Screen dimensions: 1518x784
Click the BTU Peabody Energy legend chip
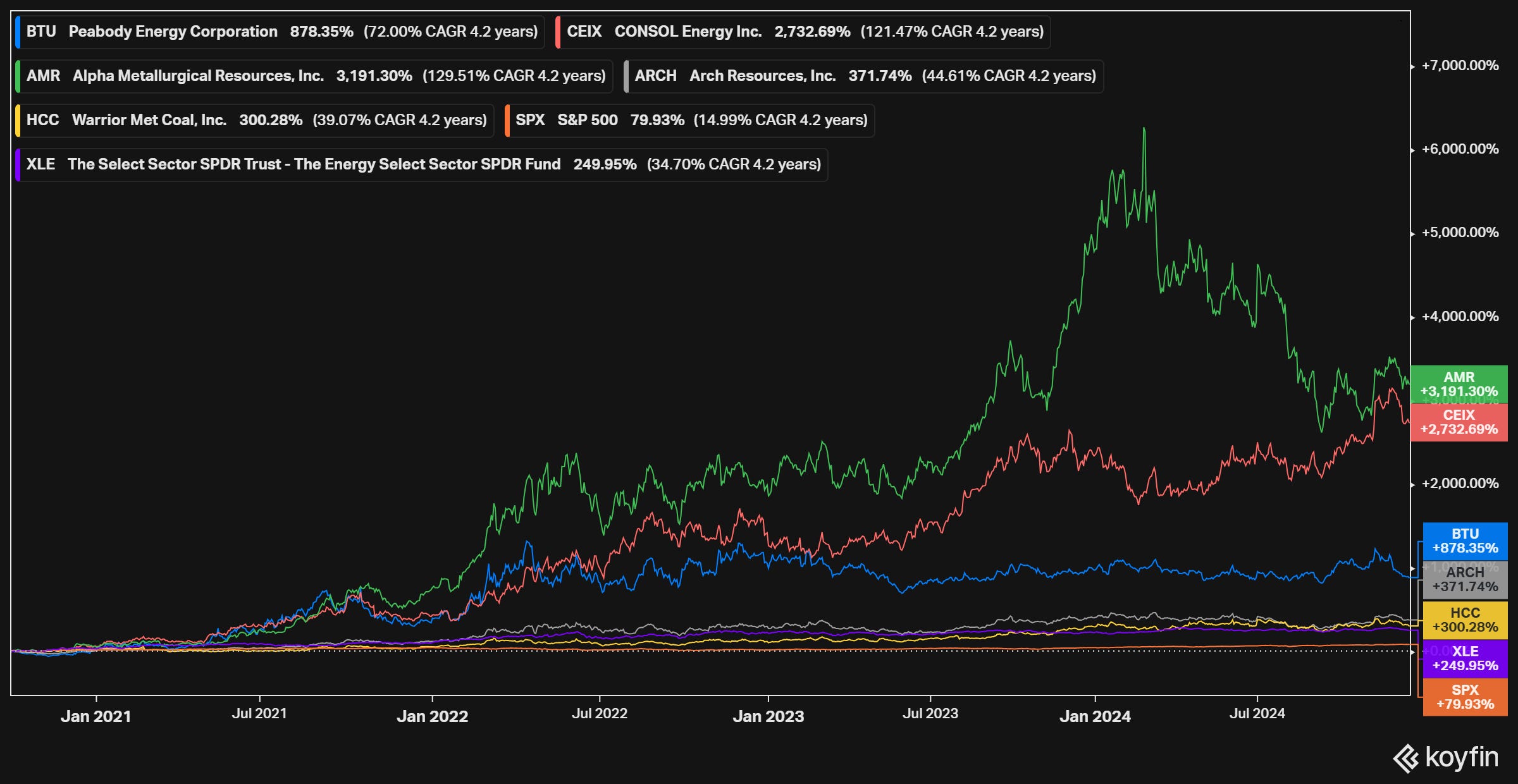(280, 32)
